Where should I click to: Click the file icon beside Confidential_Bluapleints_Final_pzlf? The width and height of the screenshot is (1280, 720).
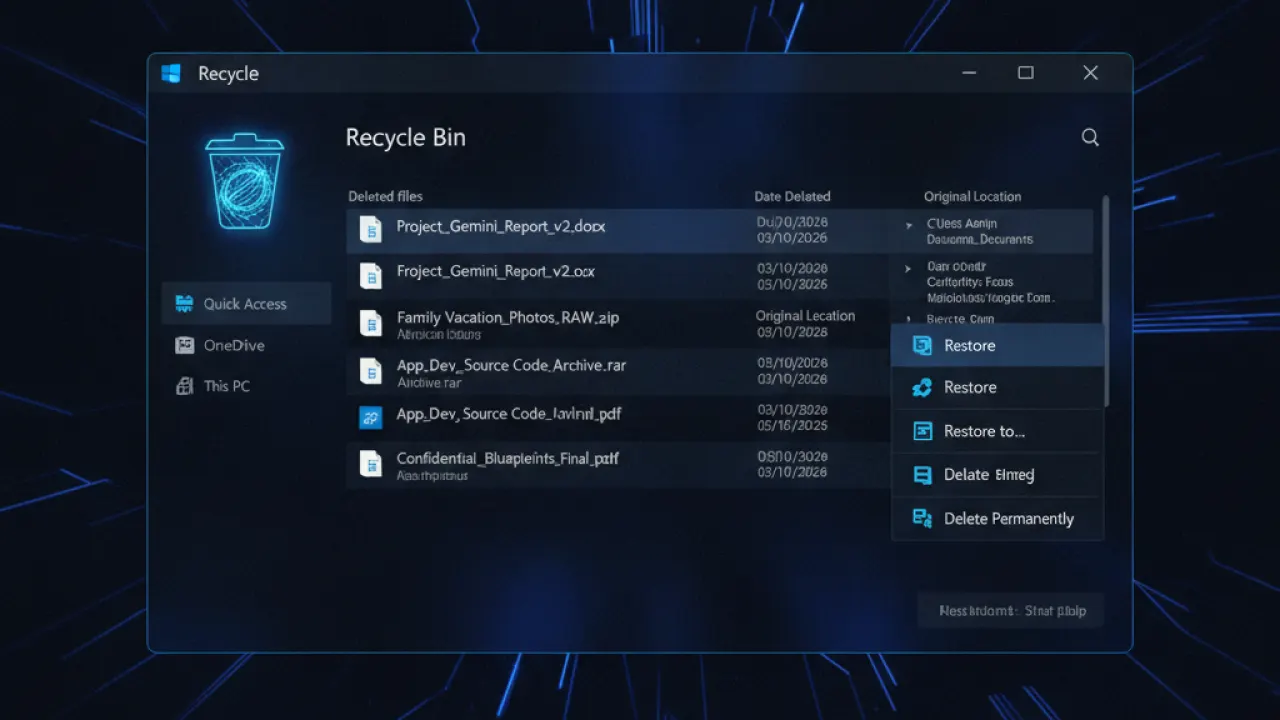click(371, 463)
